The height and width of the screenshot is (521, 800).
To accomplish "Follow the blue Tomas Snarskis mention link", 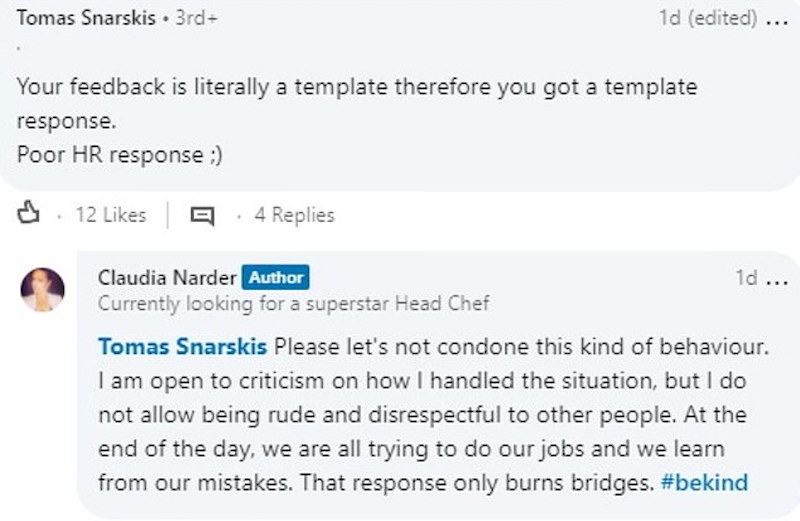I will click(182, 346).
